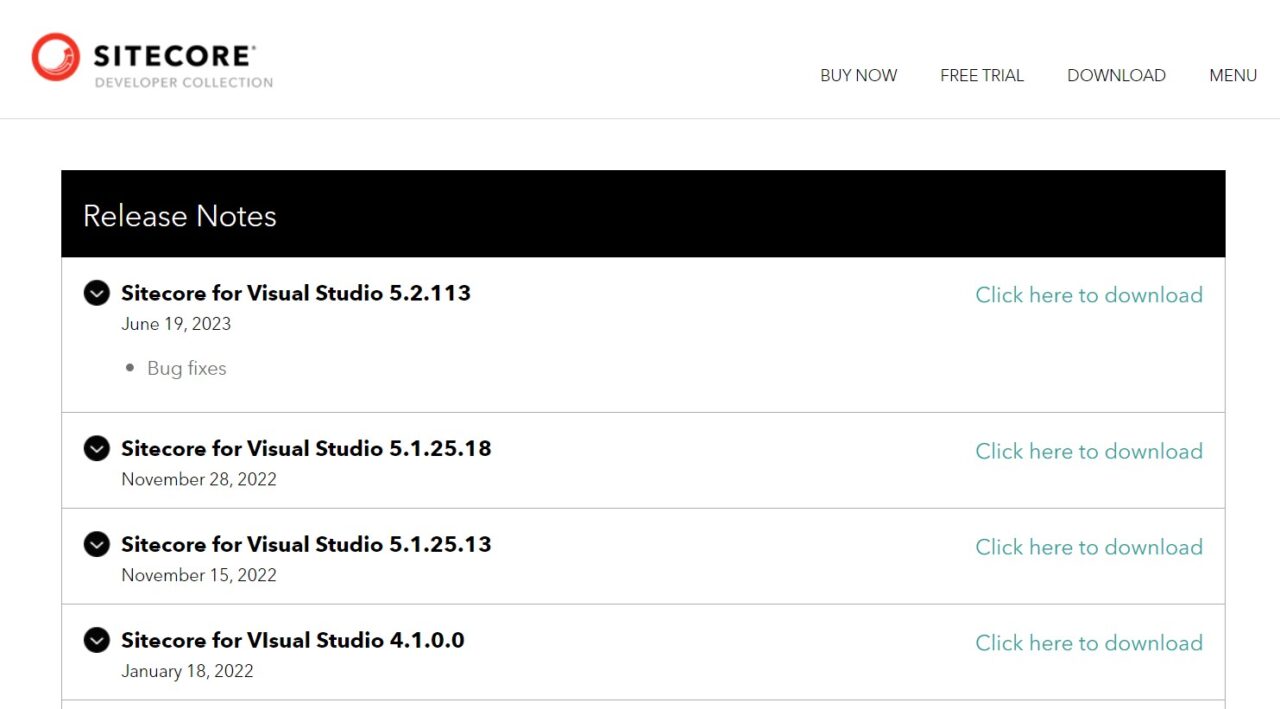Go to the FREE TRIAL page
This screenshot has height=709, width=1280.
coord(981,75)
